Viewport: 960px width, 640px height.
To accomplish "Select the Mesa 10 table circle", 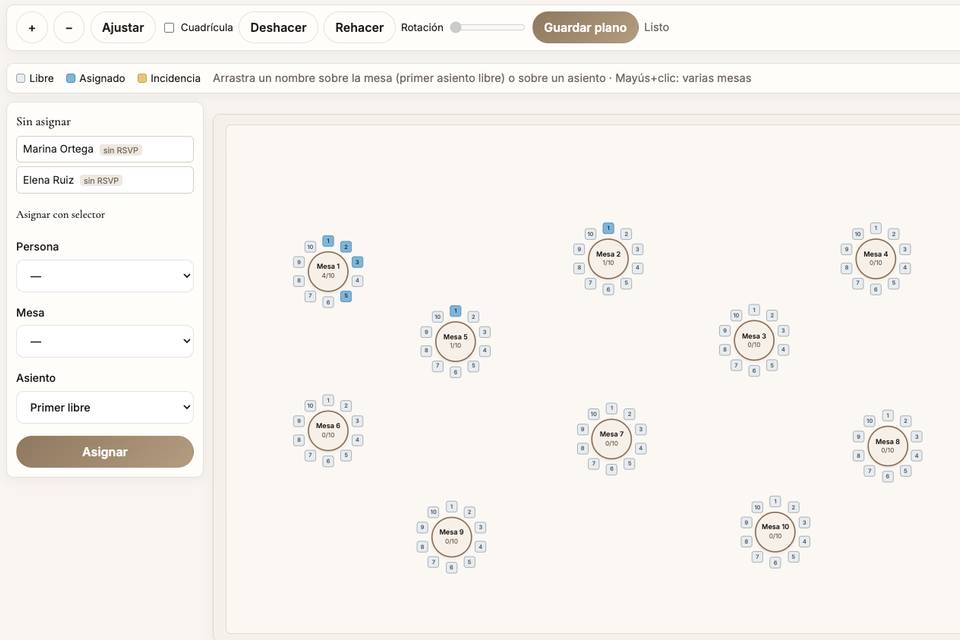I will [x=775, y=532].
